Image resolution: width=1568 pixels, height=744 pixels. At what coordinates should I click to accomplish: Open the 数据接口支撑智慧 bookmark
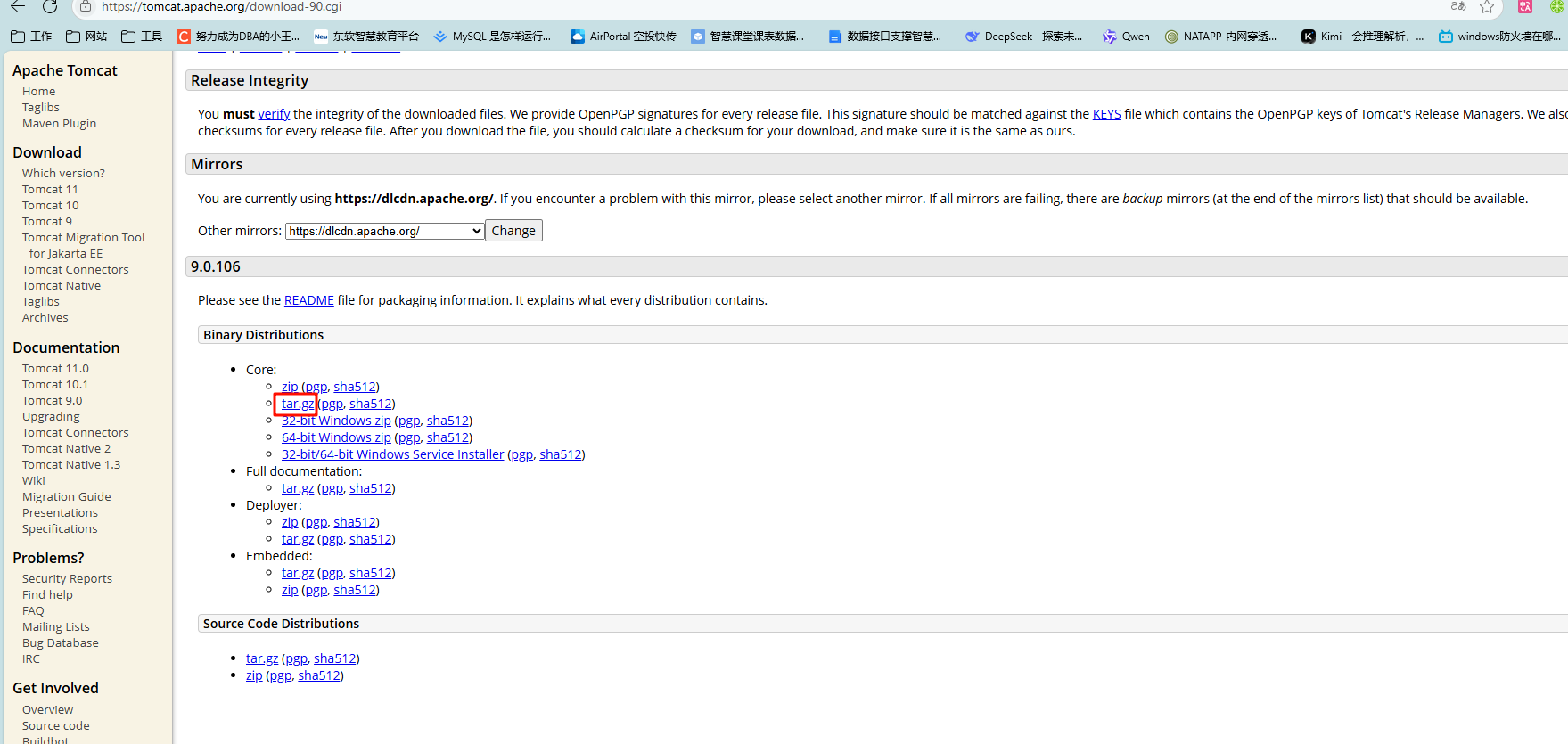884,37
